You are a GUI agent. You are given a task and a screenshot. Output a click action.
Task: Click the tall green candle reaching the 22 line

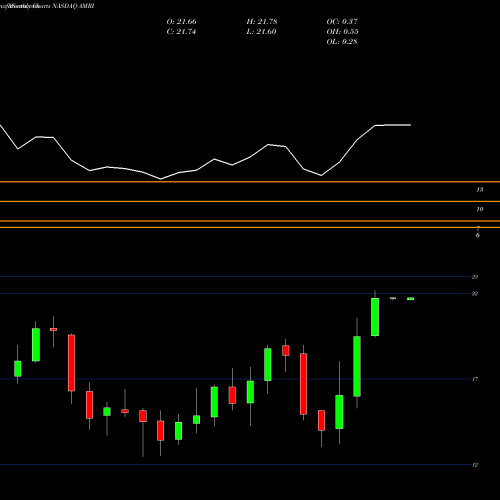[x=375, y=317]
